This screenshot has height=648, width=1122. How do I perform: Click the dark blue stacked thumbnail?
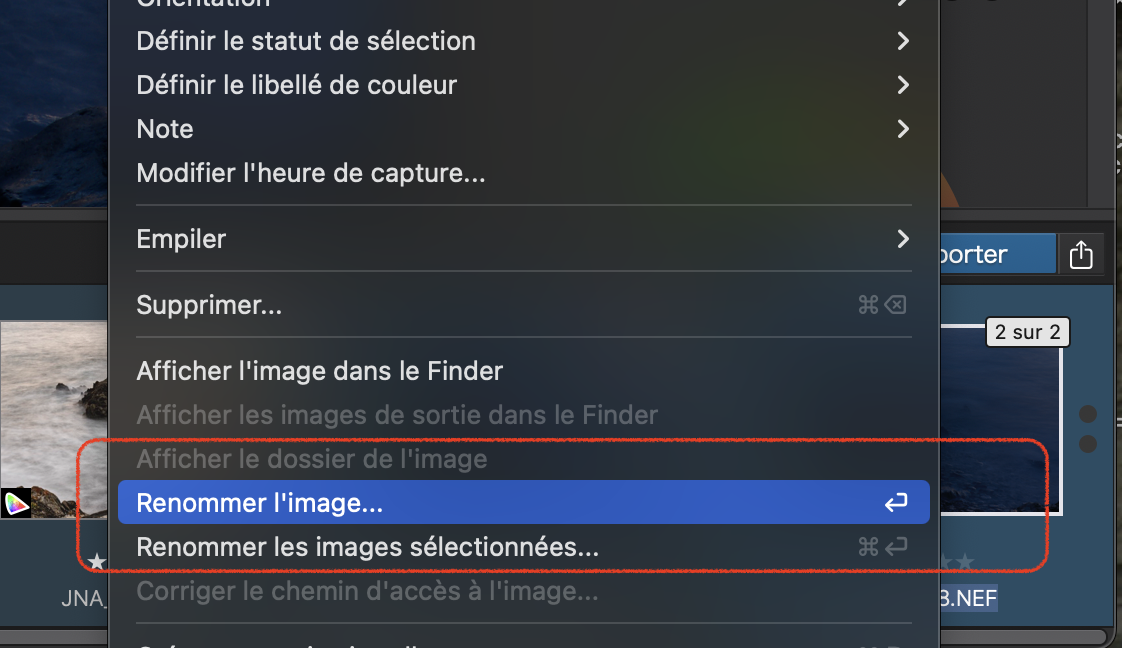[1000, 420]
